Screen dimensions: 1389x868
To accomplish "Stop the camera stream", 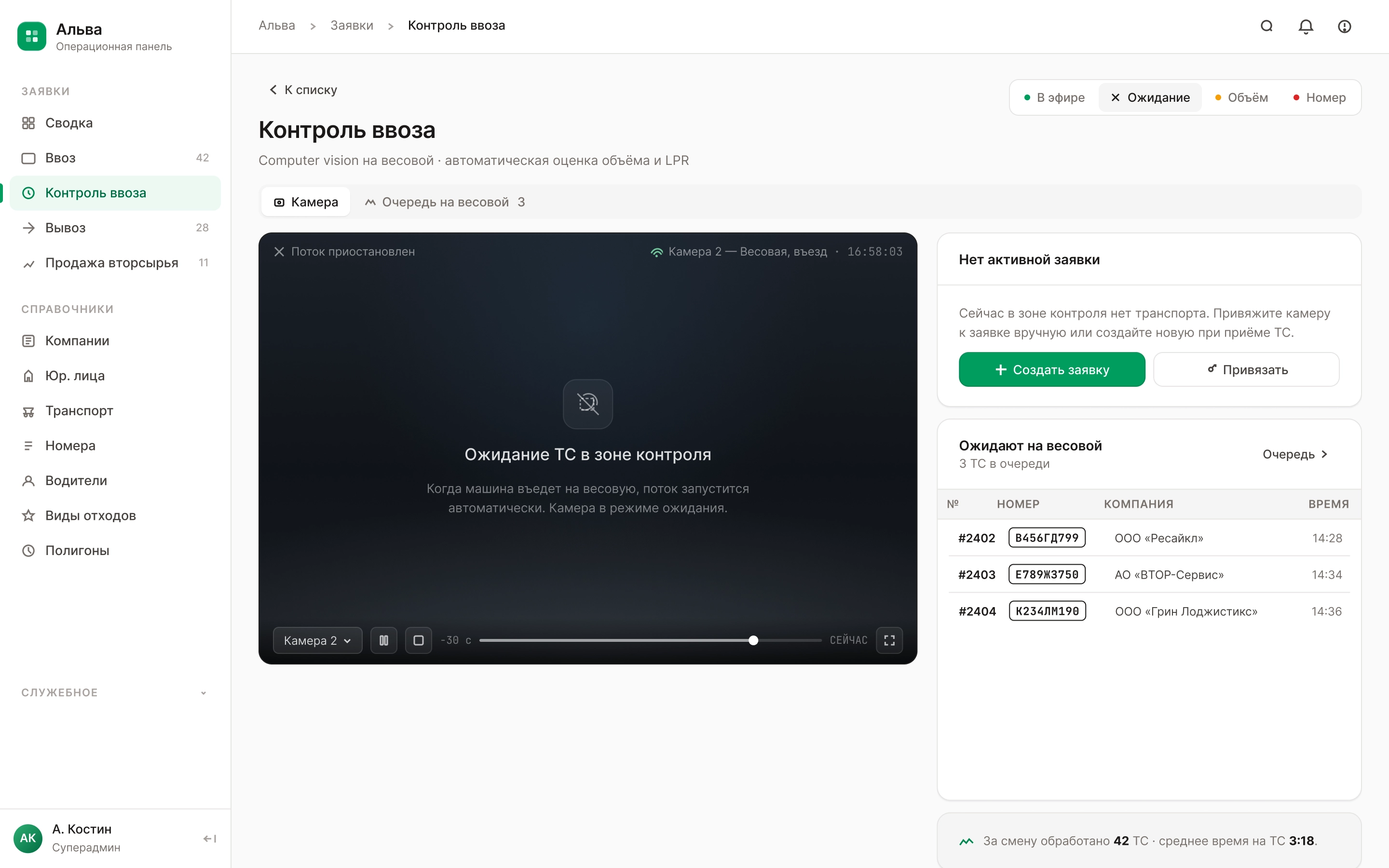I will [419, 641].
